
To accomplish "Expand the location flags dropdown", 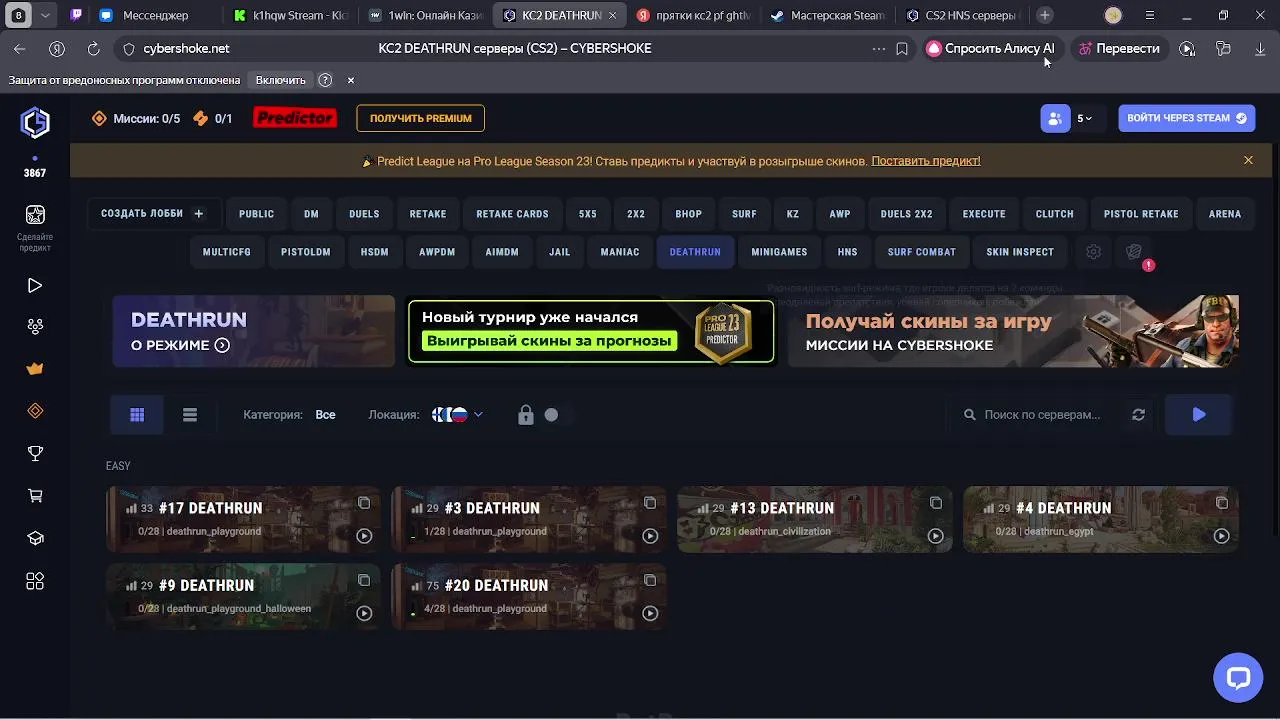I will [x=457, y=415].
